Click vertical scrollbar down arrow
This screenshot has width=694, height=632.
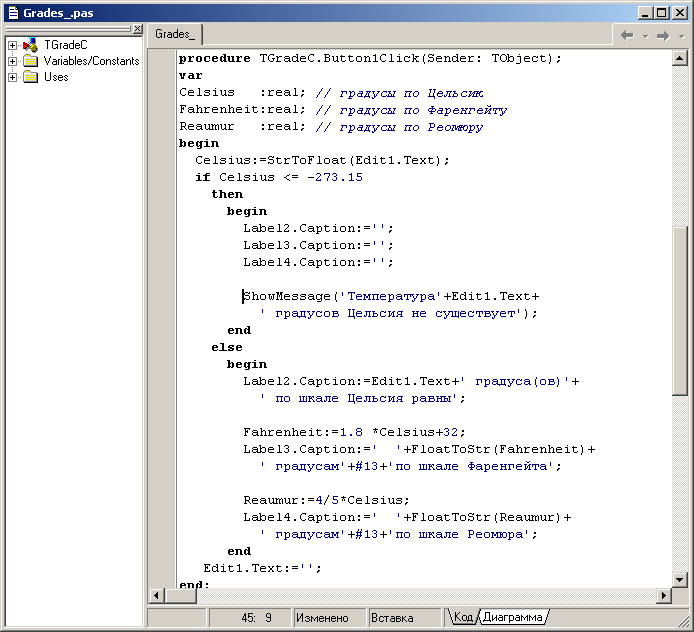[x=679, y=579]
